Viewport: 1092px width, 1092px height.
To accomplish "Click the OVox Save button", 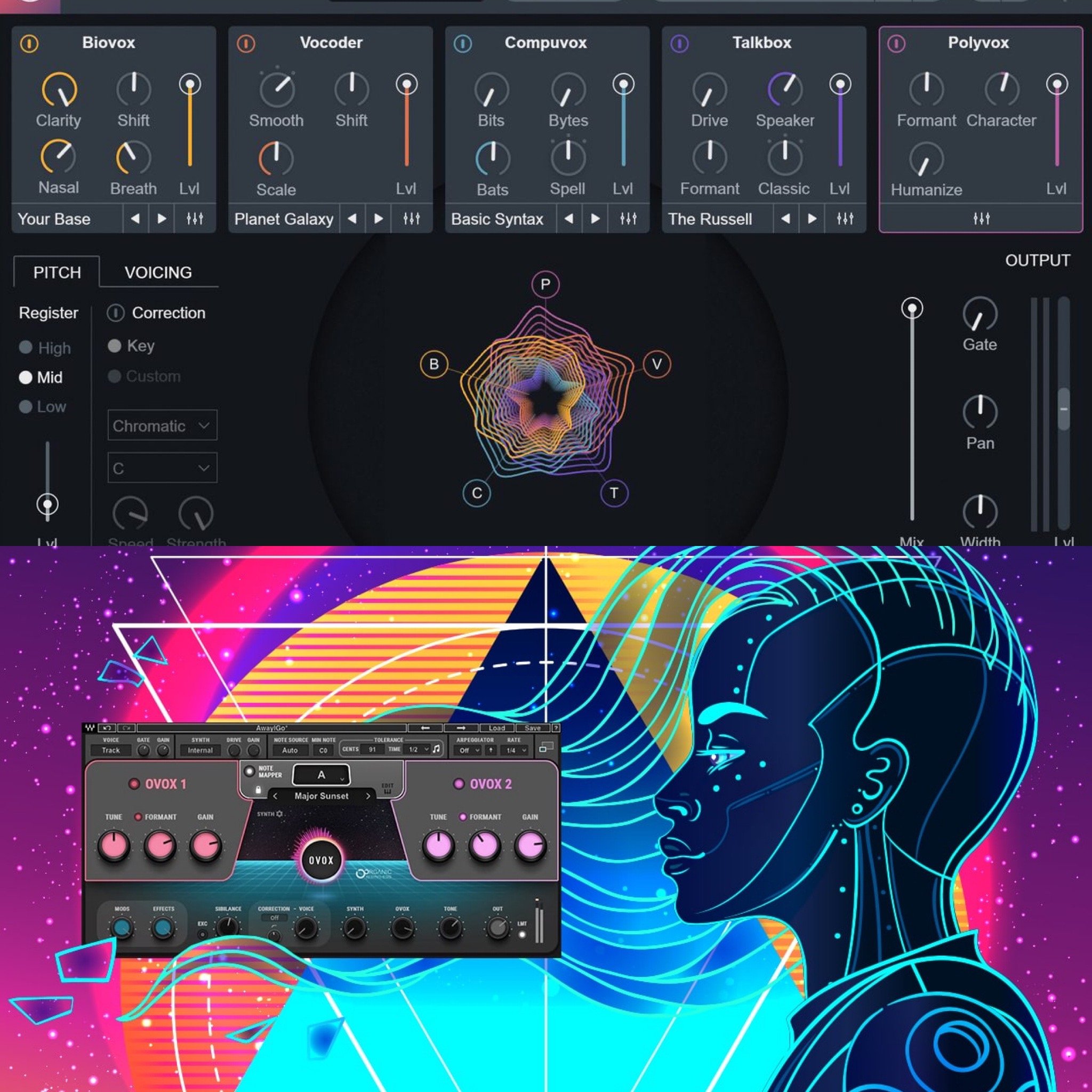I will 533,728.
